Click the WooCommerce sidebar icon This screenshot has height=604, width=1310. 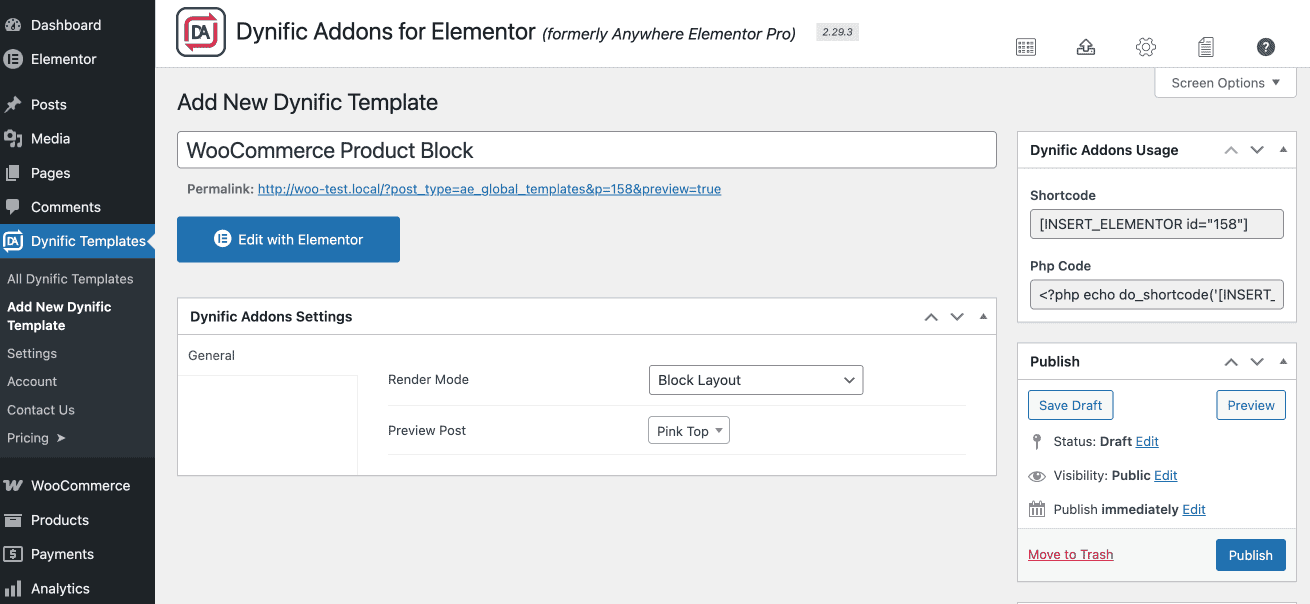point(13,485)
